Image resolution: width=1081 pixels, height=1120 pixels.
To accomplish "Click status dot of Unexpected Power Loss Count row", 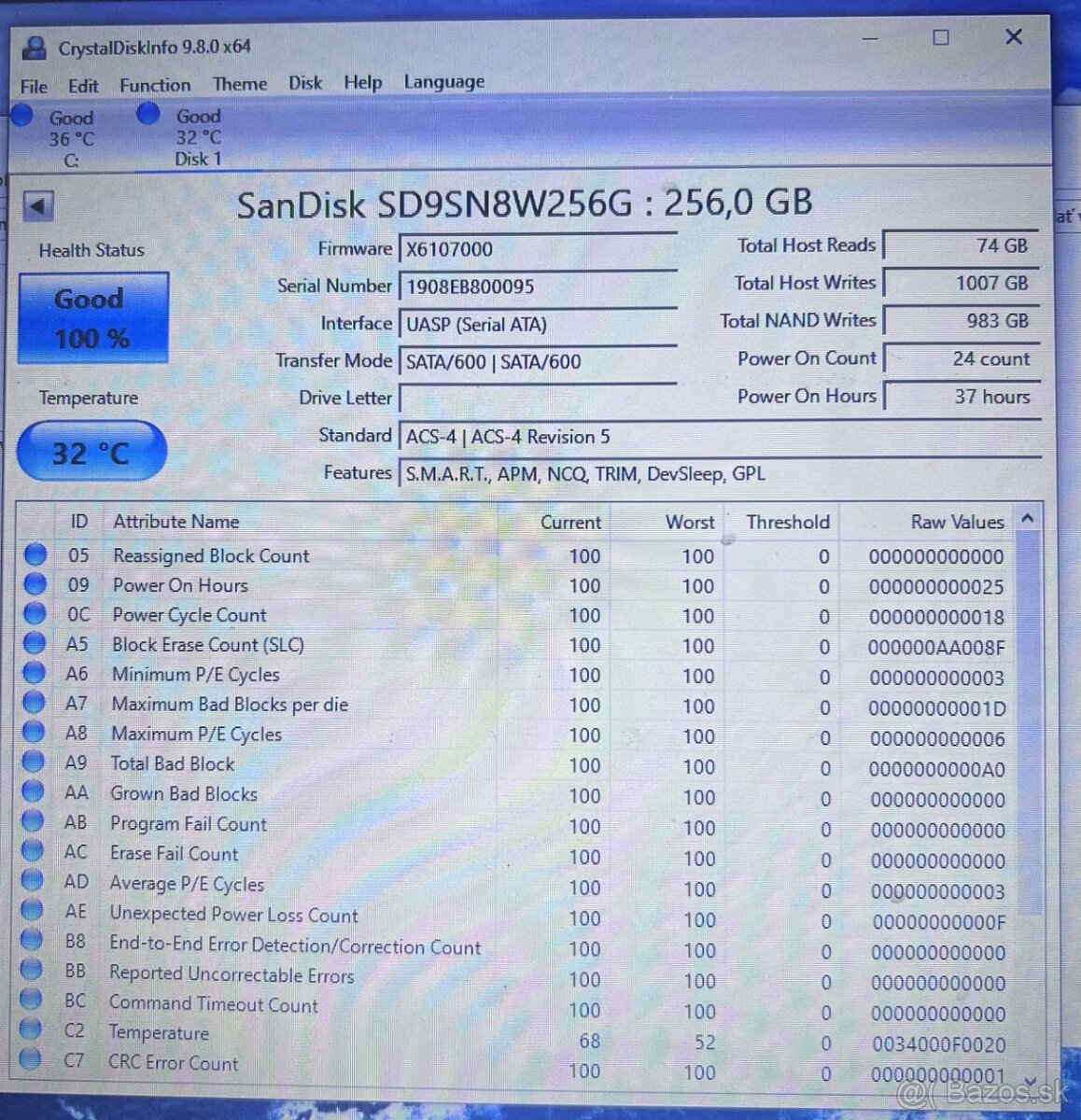I will tap(32, 910).
